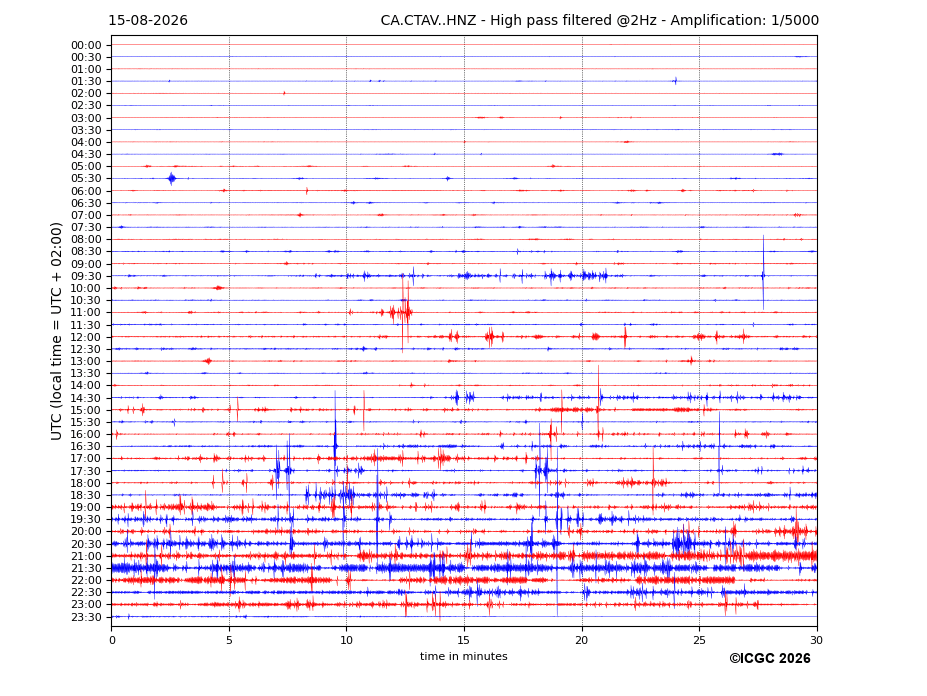Select the 11:30 time row label
Screen dimensions: 927x696
coord(86,325)
